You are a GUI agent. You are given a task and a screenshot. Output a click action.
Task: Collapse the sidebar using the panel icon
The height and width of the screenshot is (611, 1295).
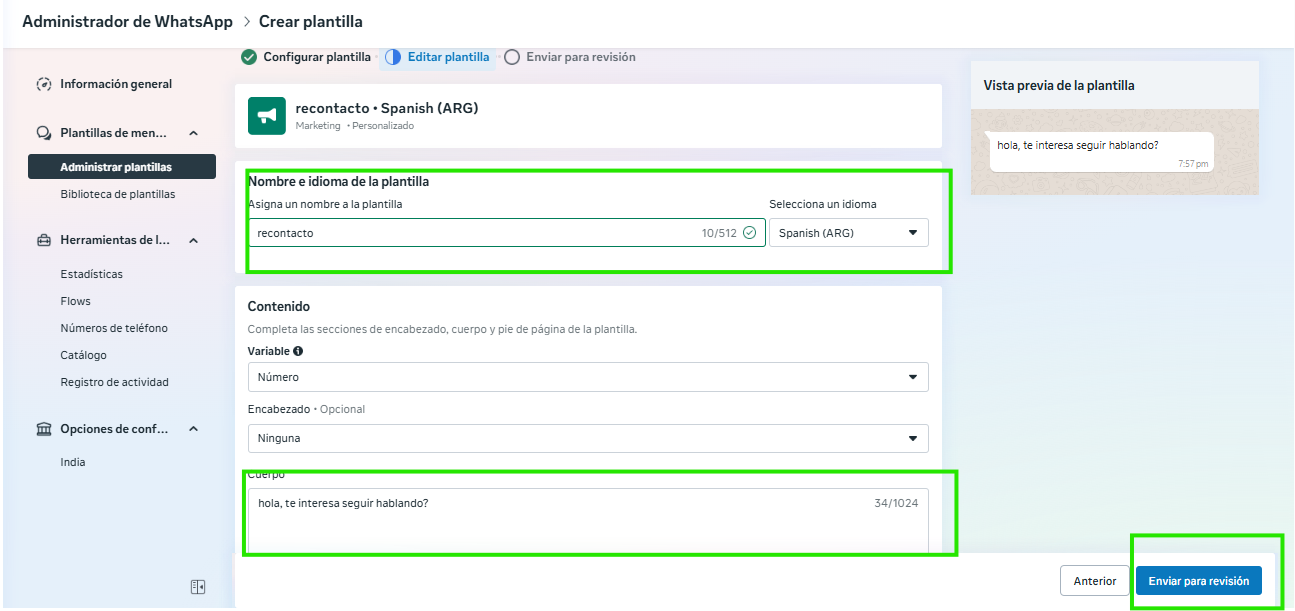pyautogui.click(x=198, y=587)
